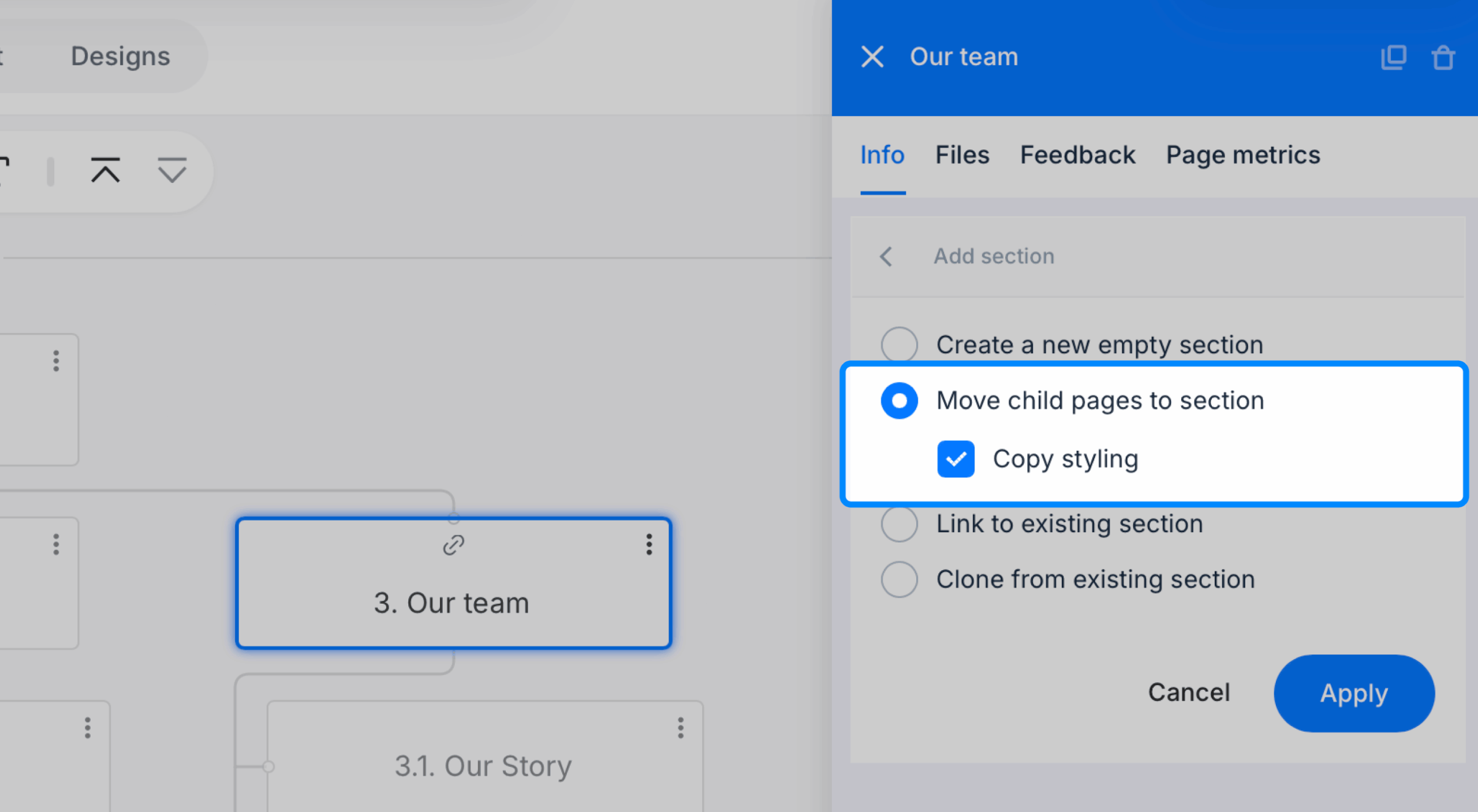
Task: Select the 3.1. Our Story page card
Action: pos(484,757)
